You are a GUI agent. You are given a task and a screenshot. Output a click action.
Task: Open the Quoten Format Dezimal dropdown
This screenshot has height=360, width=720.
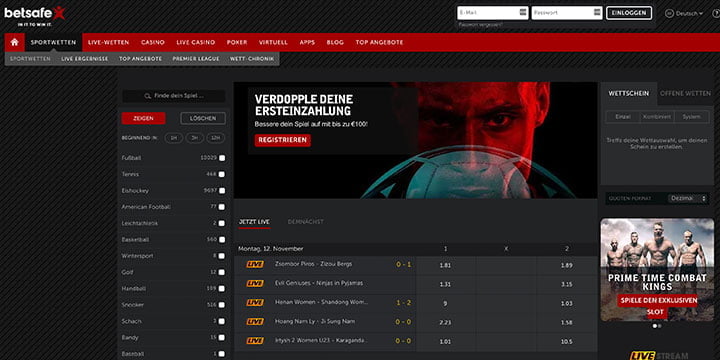[x=687, y=198]
